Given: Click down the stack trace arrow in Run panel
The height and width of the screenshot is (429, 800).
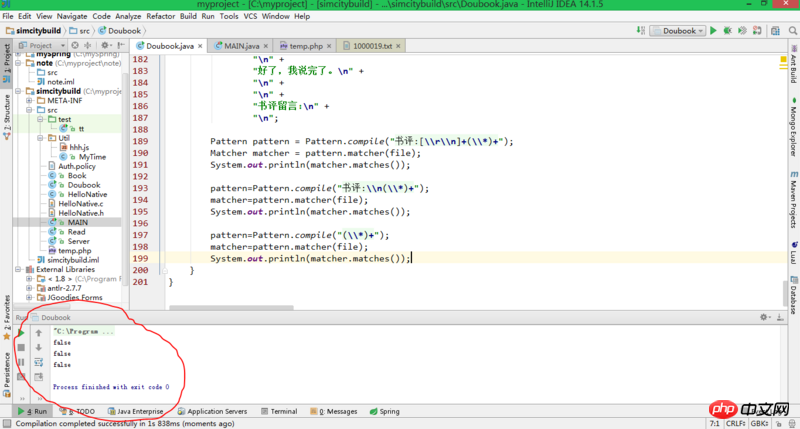Looking at the screenshot, I should pos(39,347).
